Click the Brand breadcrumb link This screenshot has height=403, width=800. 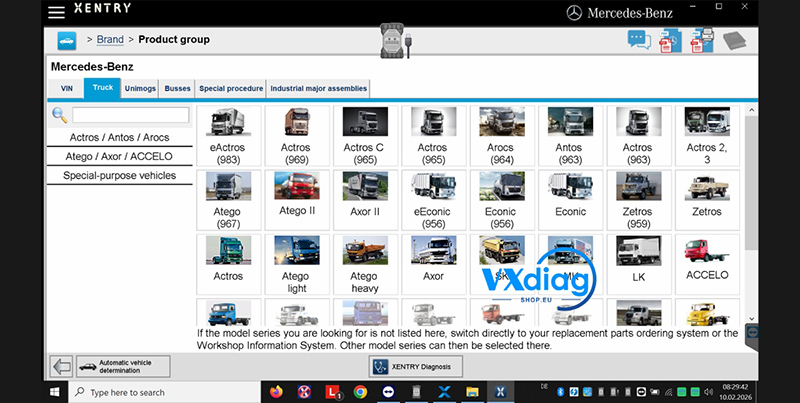point(110,40)
